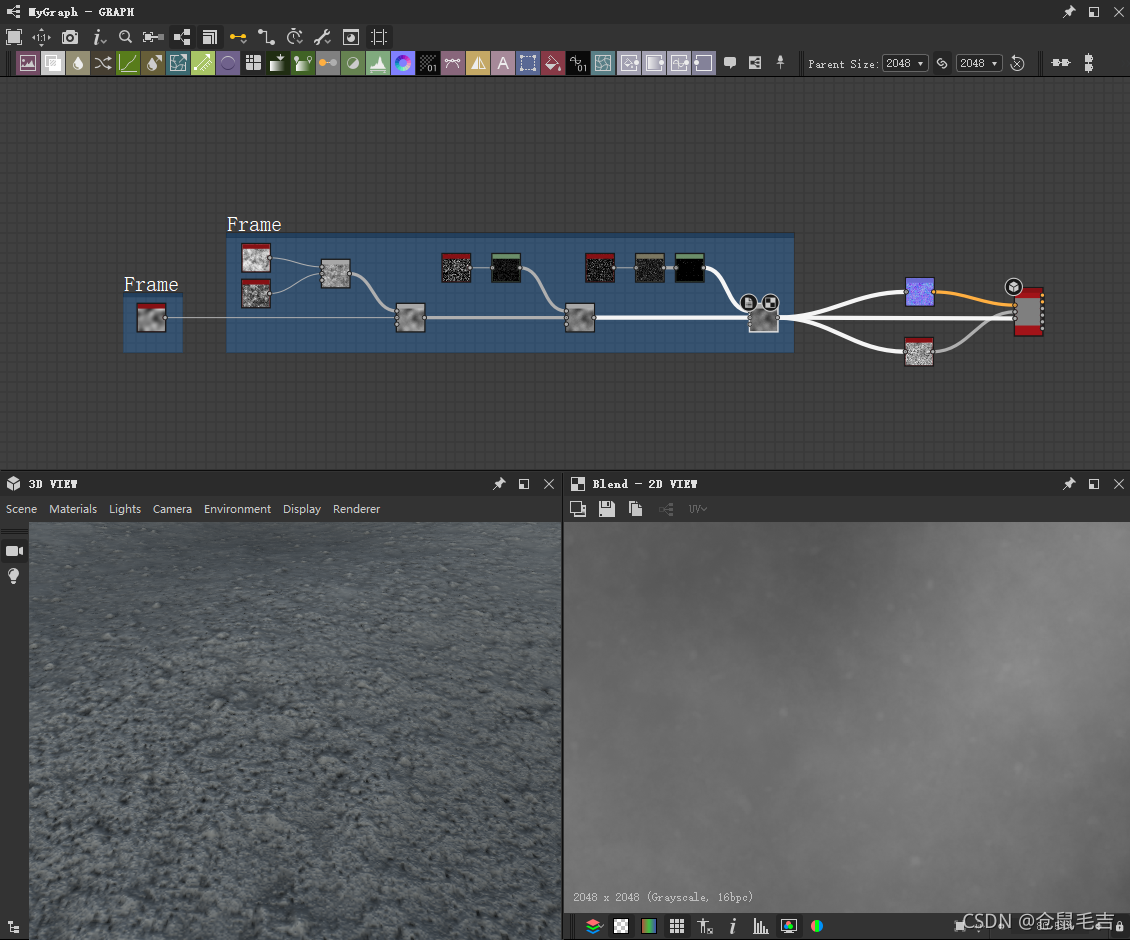Toggle the 3D View camera sidebar button
The height and width of the screenshot is (940, 1130).
click(14, 551)
